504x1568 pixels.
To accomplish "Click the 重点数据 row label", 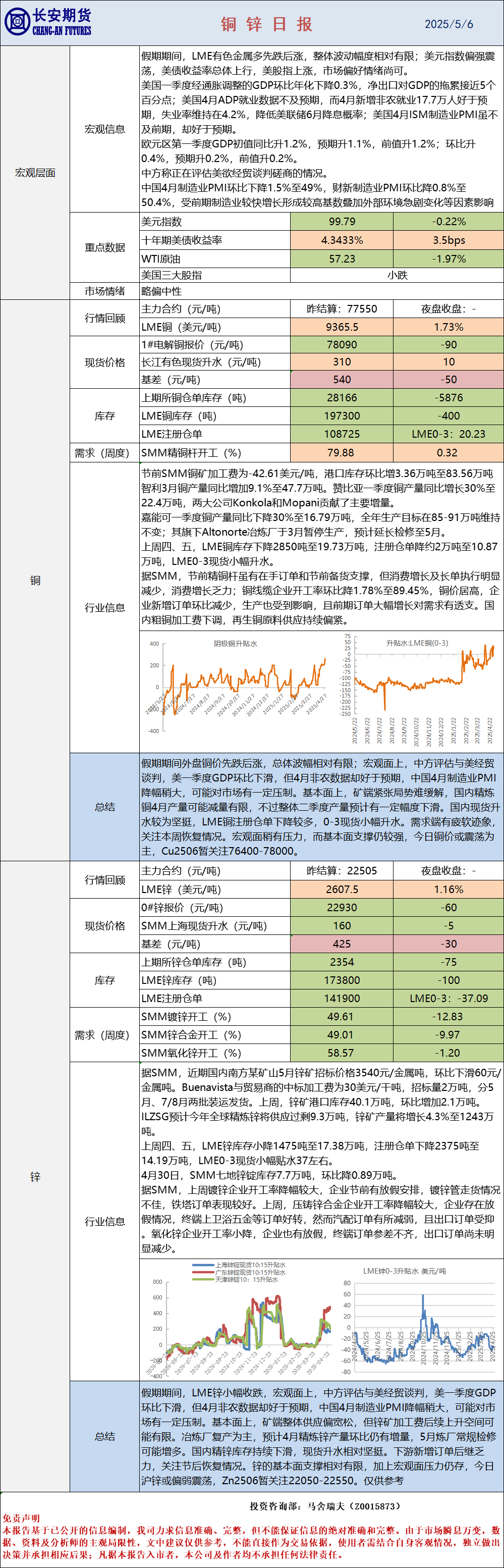I will [x=104, y=247].
